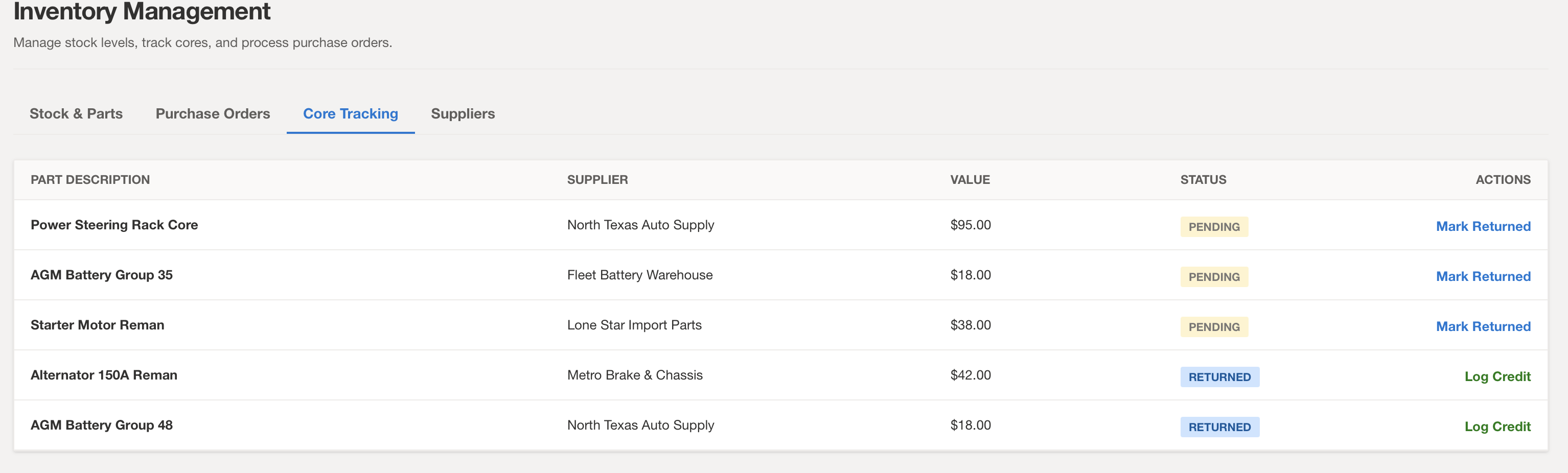Click the AGM Battery Group 48 part name
The image size is (1568, 473).
pyautogui.click(x=102, y=425)
